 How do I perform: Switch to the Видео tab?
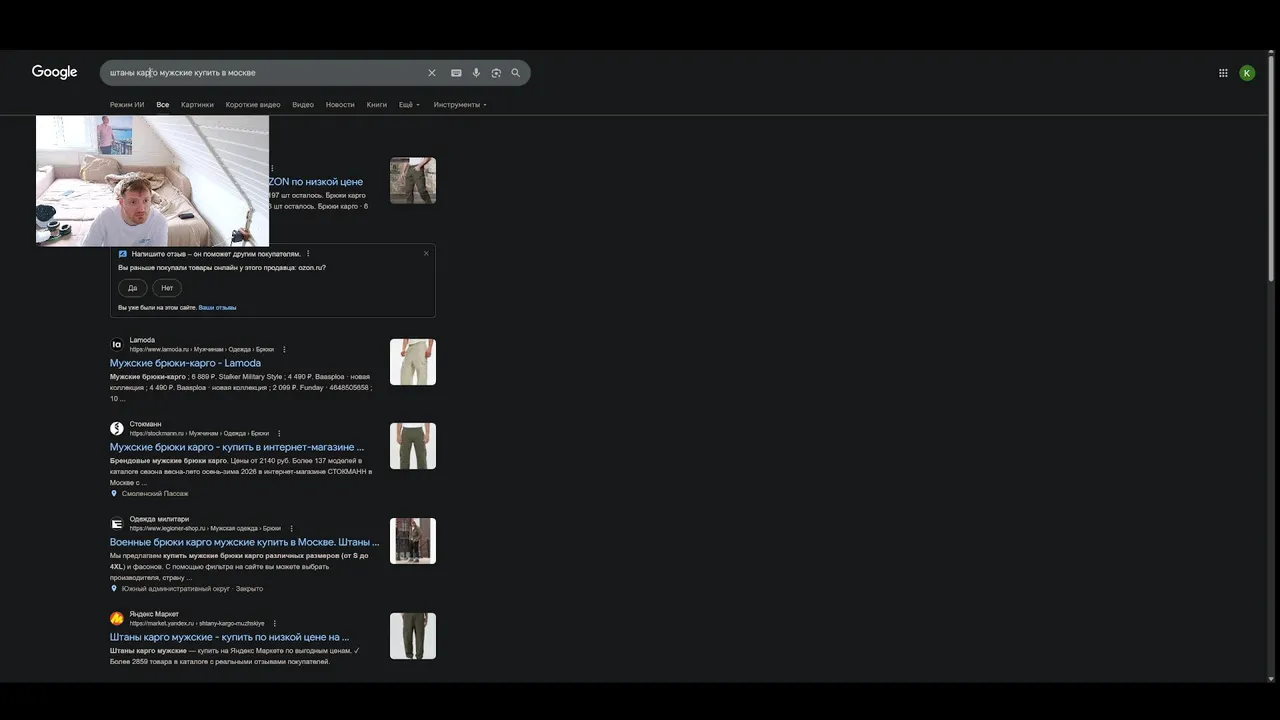(303, 105)
